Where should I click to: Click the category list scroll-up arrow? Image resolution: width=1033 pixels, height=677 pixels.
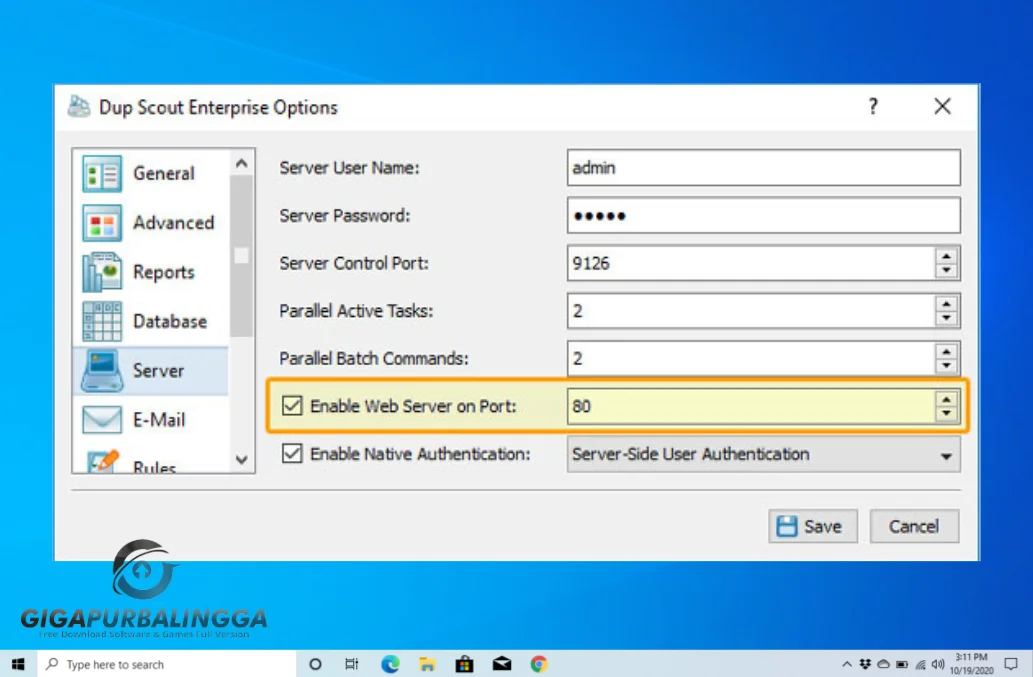tap(242, 163)
